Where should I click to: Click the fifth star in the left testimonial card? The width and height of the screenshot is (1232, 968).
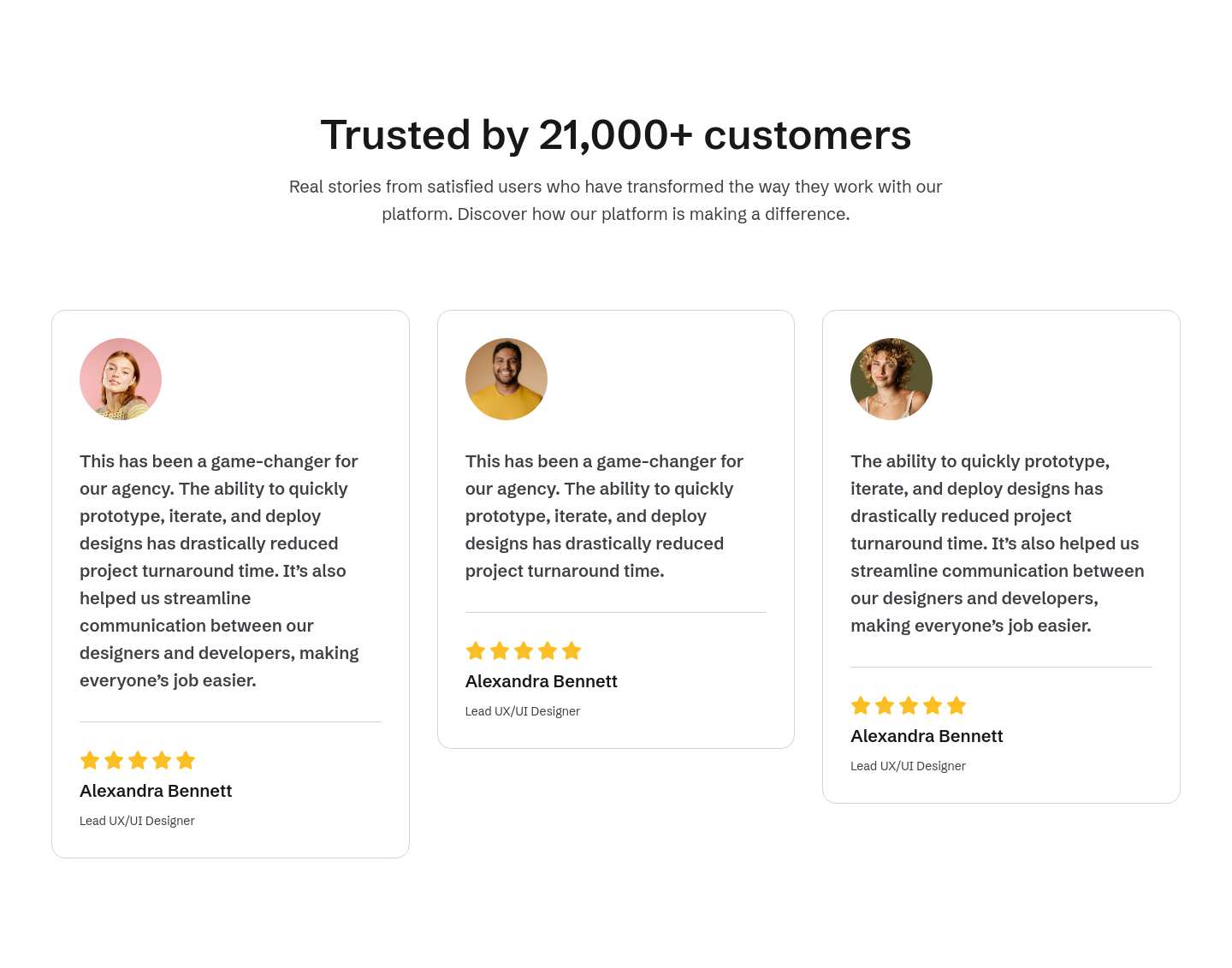(x=186, y=760)
